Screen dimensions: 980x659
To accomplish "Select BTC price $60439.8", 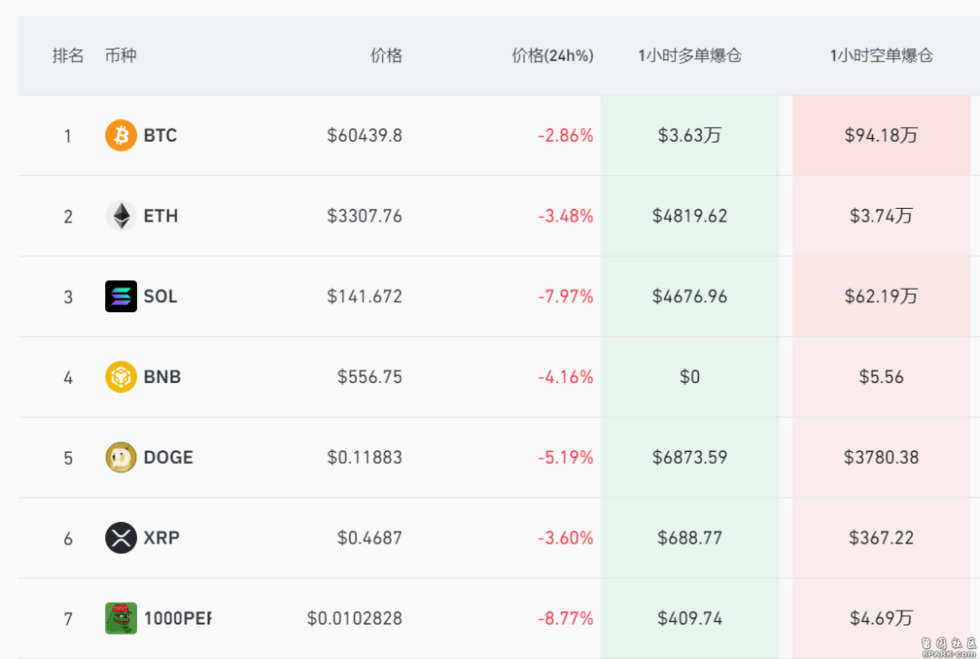I will (x=364, y=136).
